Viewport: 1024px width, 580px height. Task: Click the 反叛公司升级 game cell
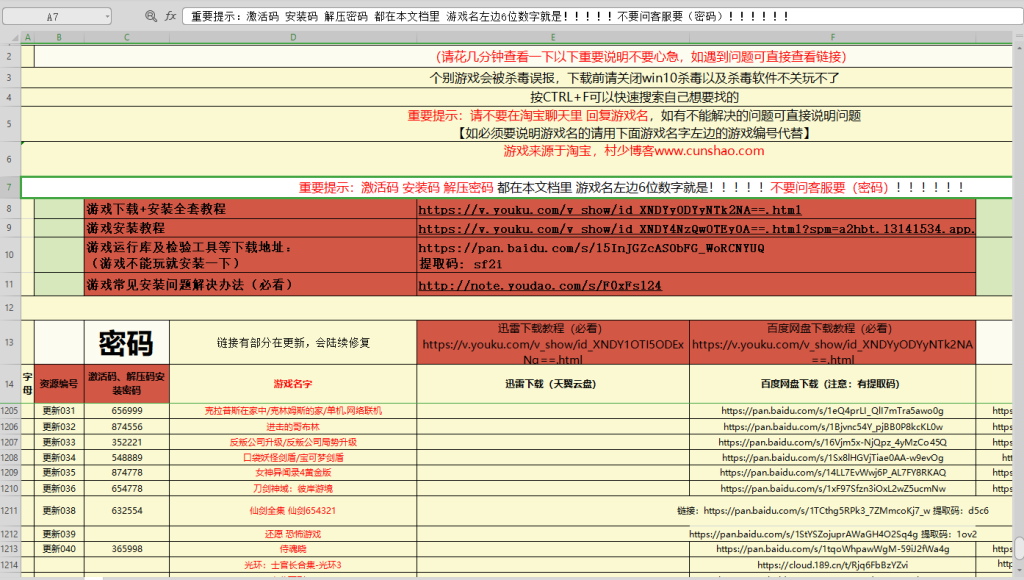tap(293, 442)
